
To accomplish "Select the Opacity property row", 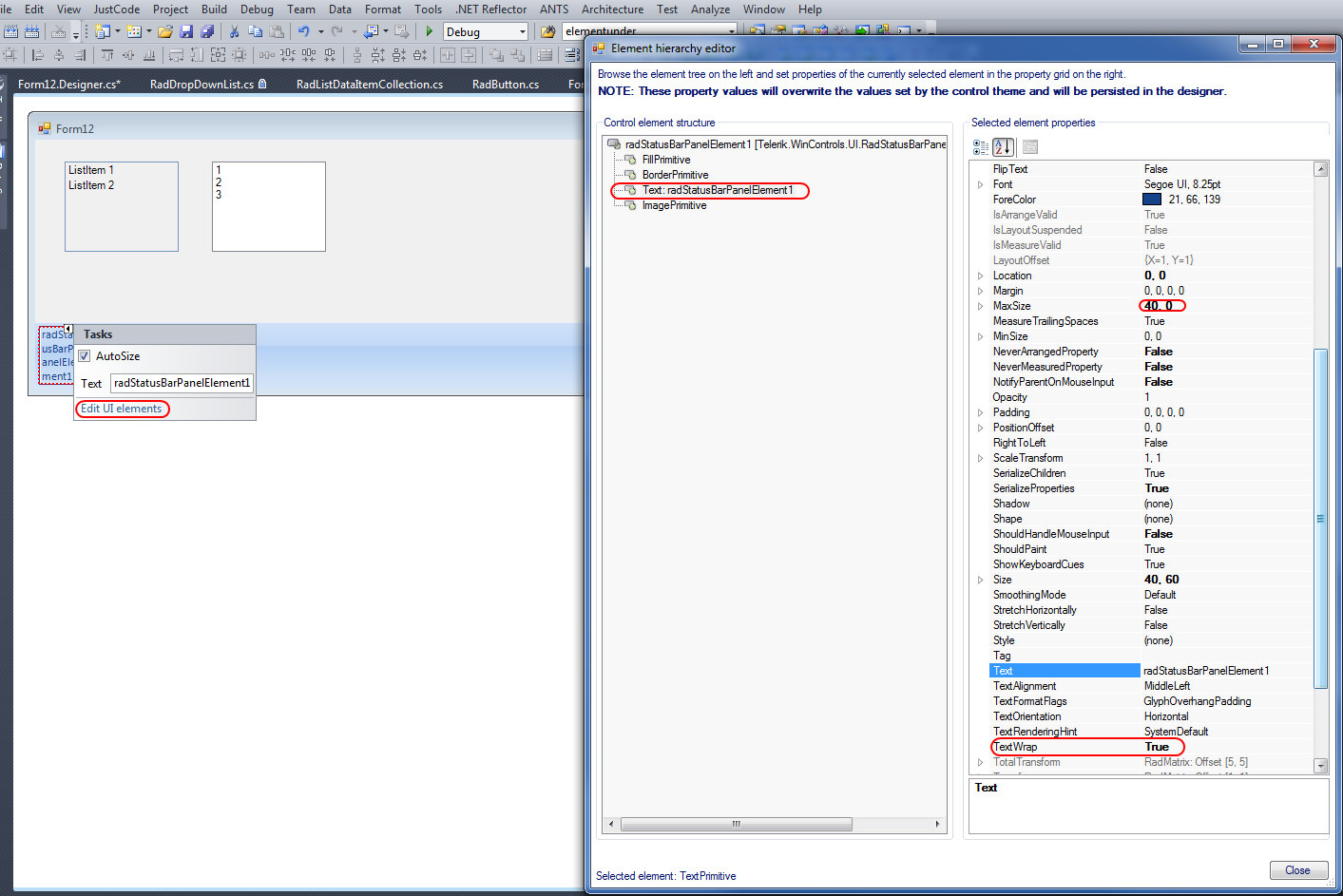I will 1150,397.
